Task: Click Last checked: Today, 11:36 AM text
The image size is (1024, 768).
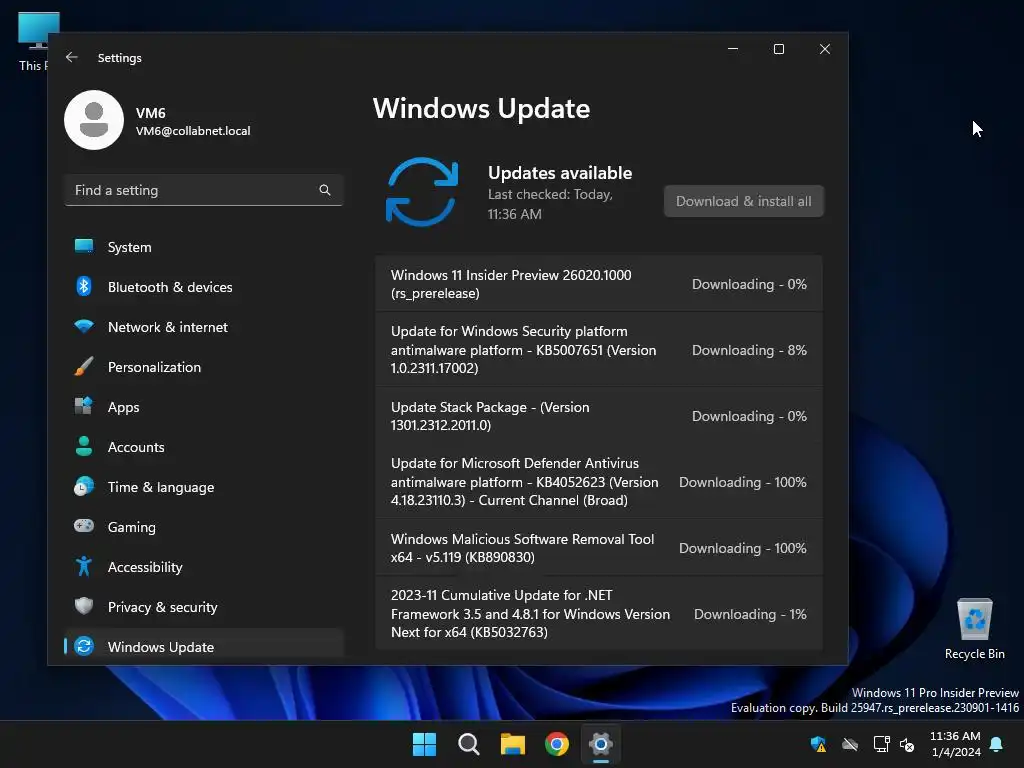Action: pyautogui.click(x=551, y=204)
